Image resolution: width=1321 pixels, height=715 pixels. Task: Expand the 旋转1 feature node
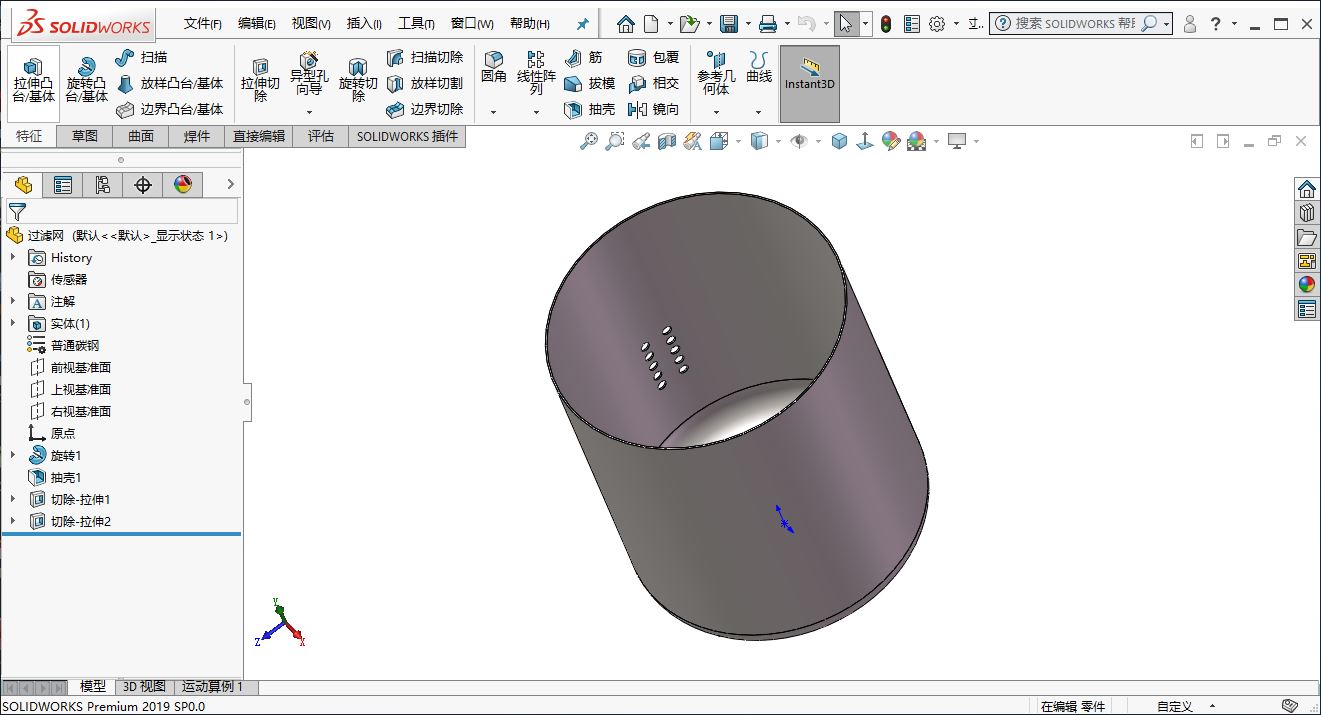13,456
